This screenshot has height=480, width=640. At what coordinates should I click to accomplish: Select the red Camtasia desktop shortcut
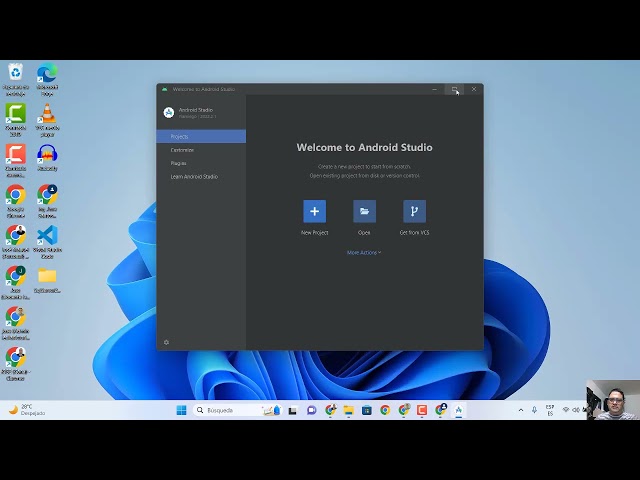pyautogui.click(x=16, y=160)
